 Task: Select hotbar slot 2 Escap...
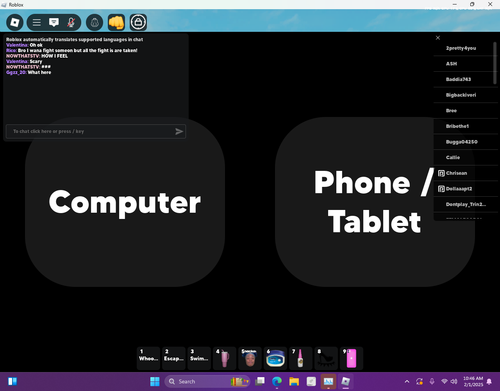tap(174, 358)
